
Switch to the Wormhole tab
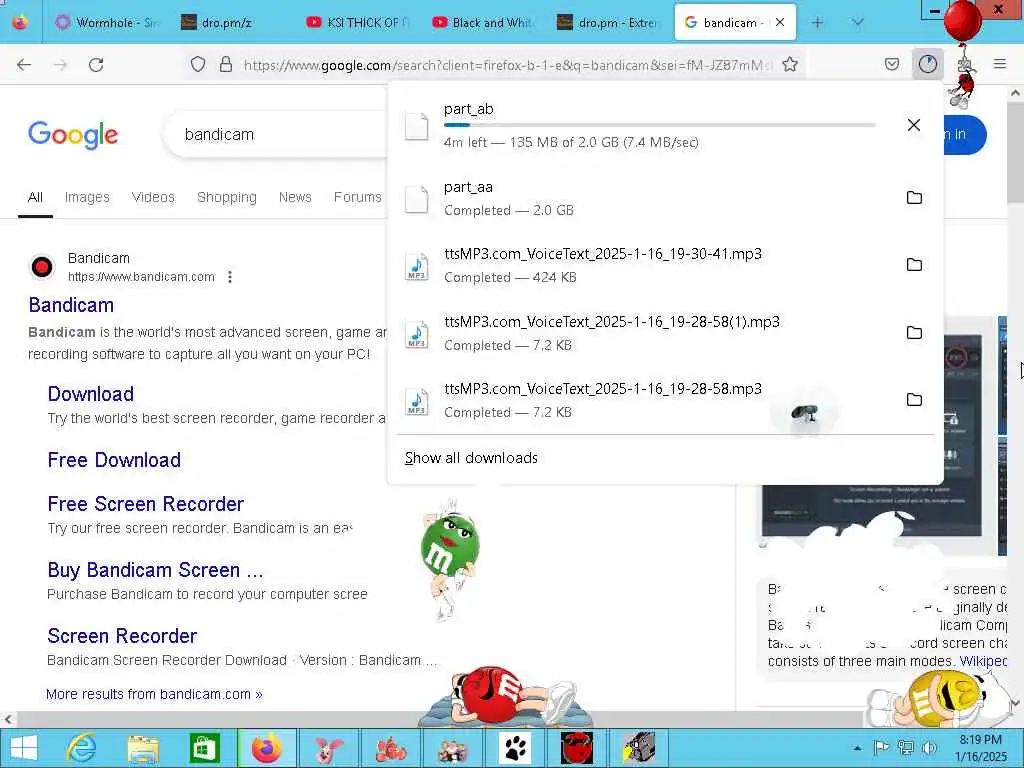[108, 23]
